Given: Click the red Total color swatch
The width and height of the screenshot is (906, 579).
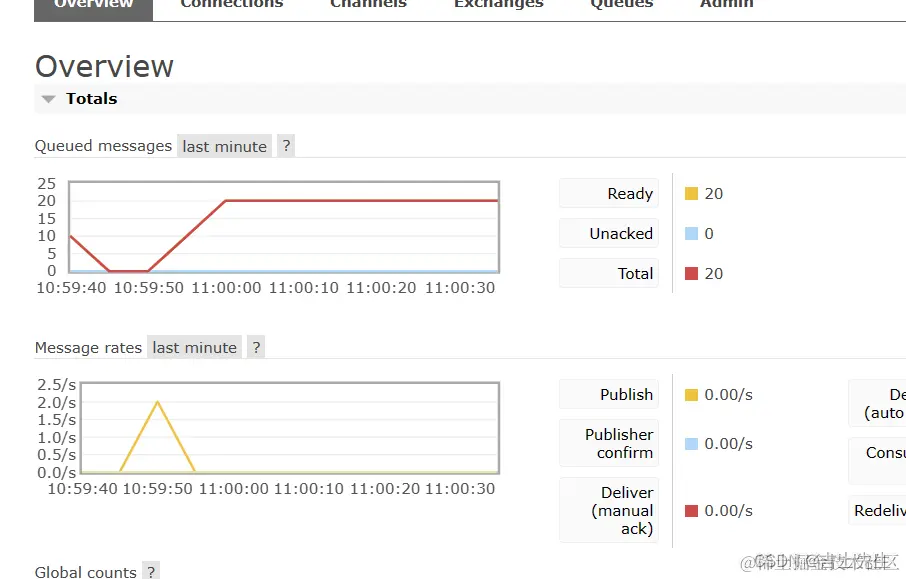Looking at the screenshot, I should point(691,273).
